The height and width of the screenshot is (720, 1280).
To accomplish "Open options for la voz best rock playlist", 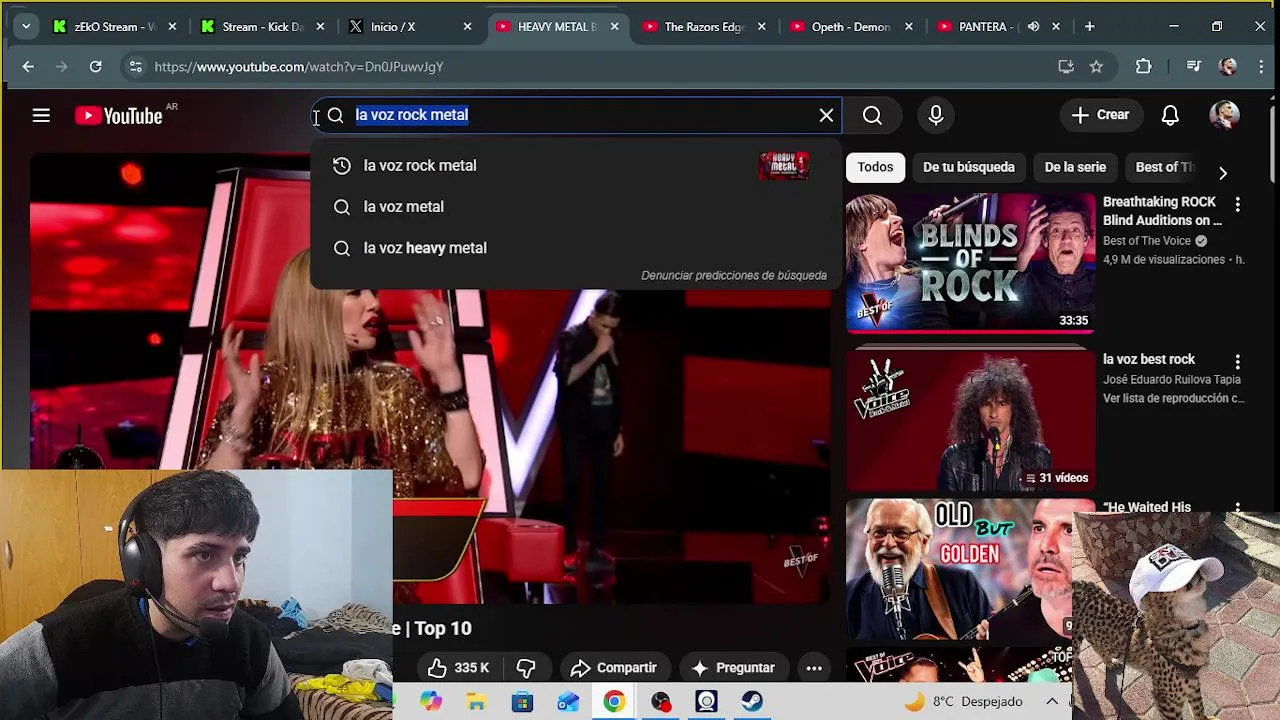I will 1237,361.
